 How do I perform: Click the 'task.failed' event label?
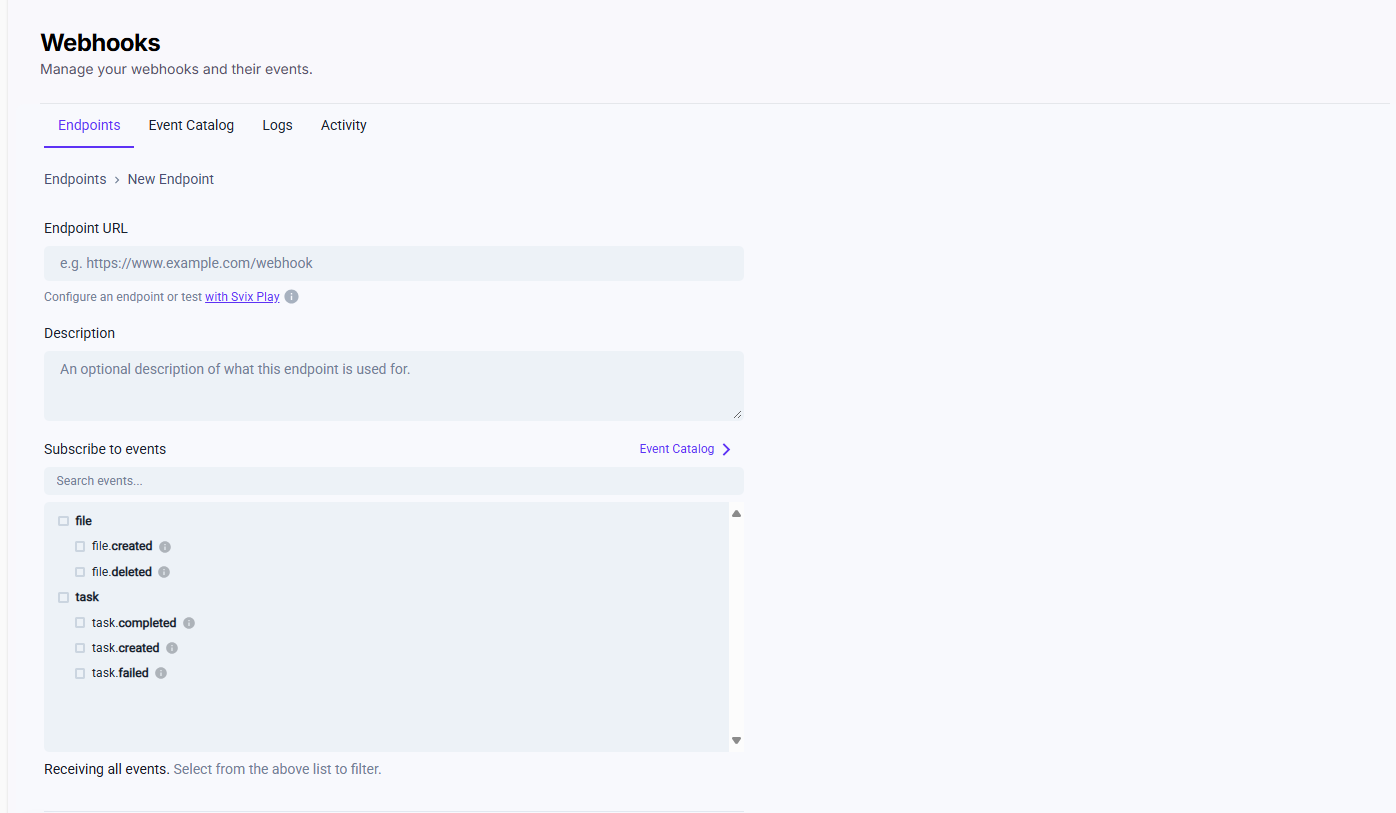click(120, 673)
